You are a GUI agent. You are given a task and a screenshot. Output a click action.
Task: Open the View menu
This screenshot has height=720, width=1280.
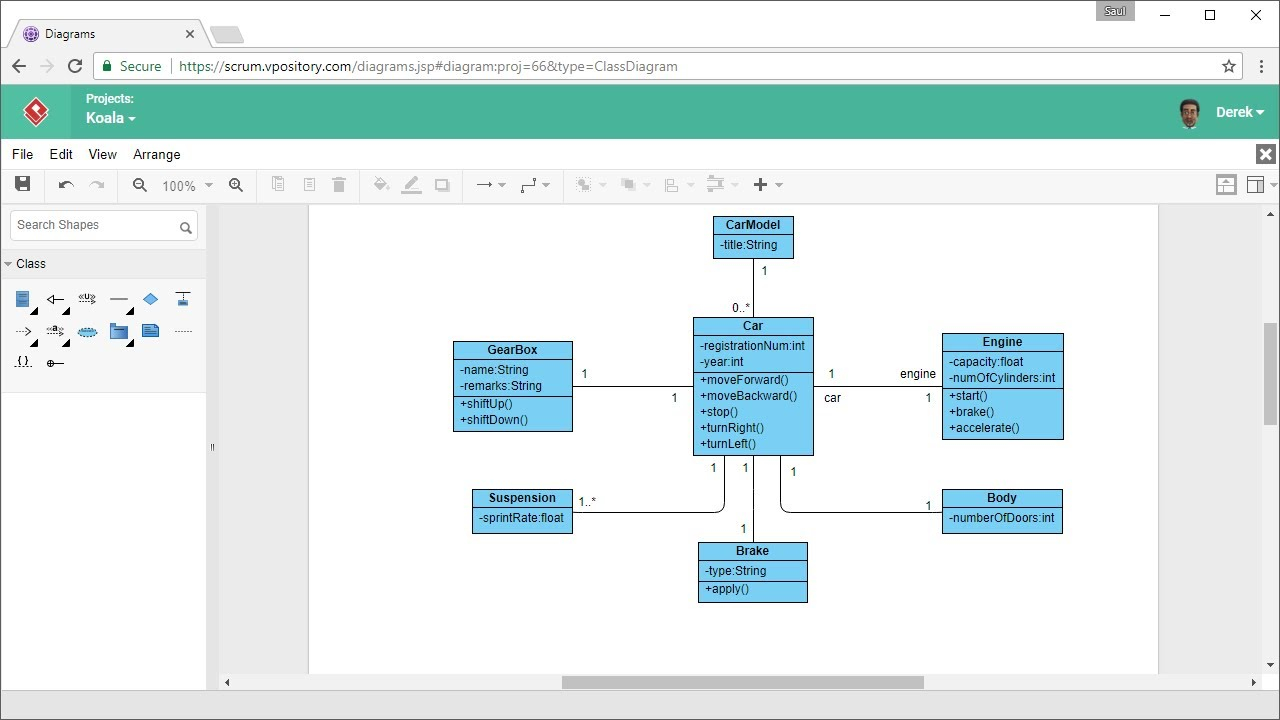coord(102,154)
